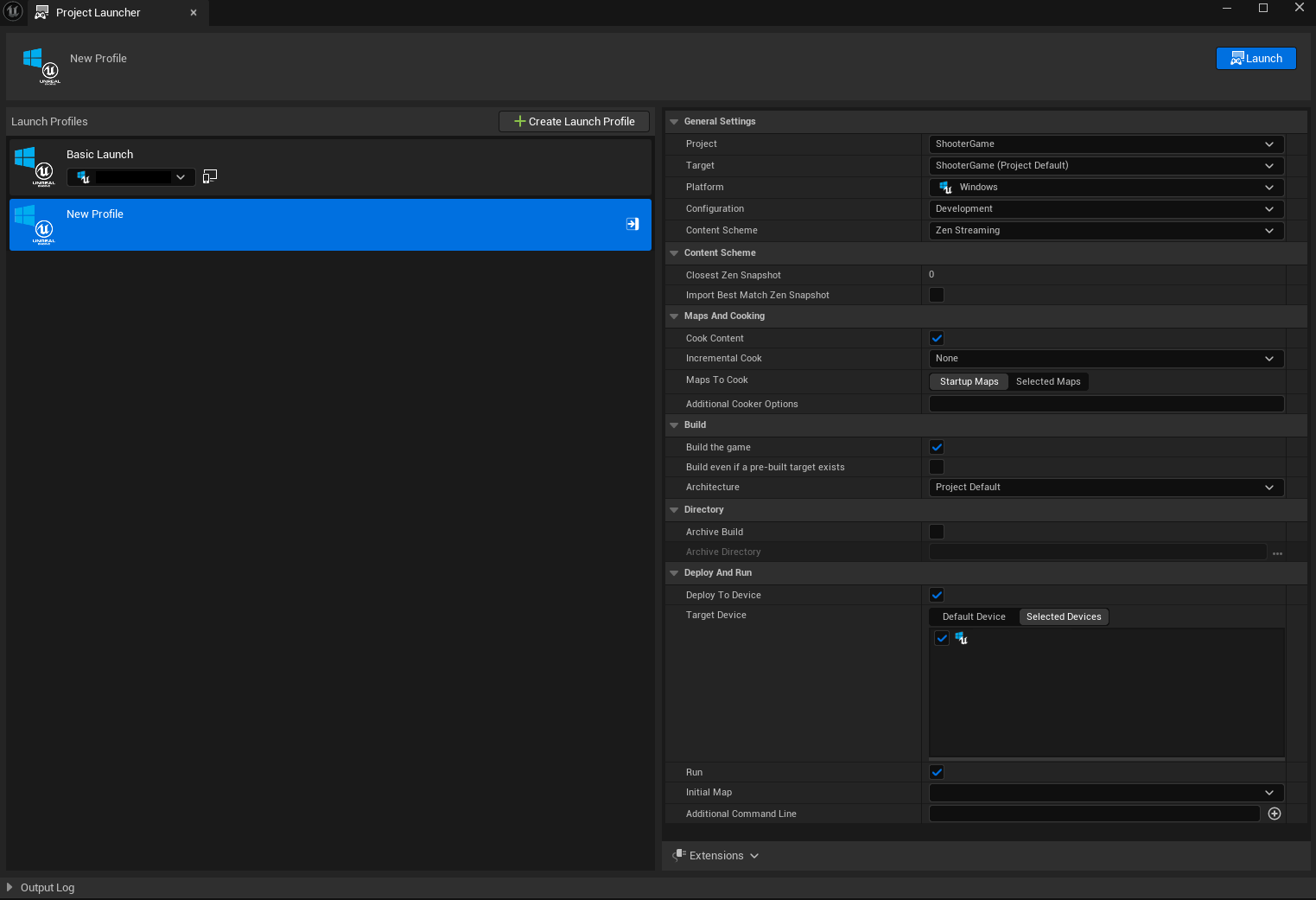Click the Additional Cooker Options input field
This screenshot has height=900, width=1316.
point(1106,404)
